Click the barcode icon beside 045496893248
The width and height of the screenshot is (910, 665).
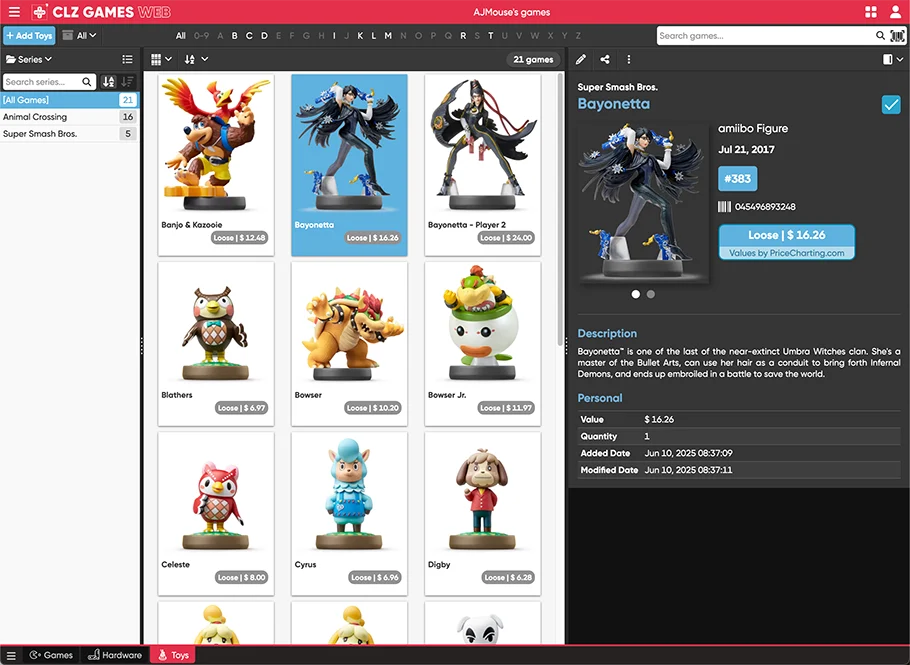pyautogui.click(x=724, y=207)
